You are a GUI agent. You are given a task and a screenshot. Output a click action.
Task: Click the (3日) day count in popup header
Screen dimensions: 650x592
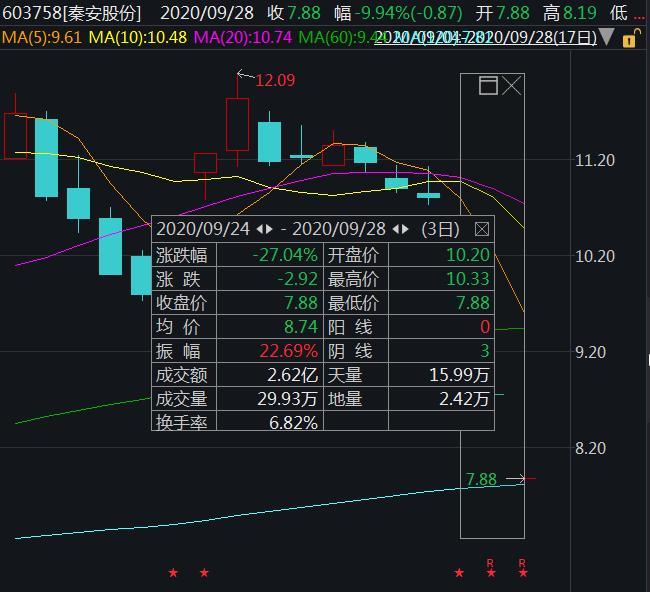(440, 229)
